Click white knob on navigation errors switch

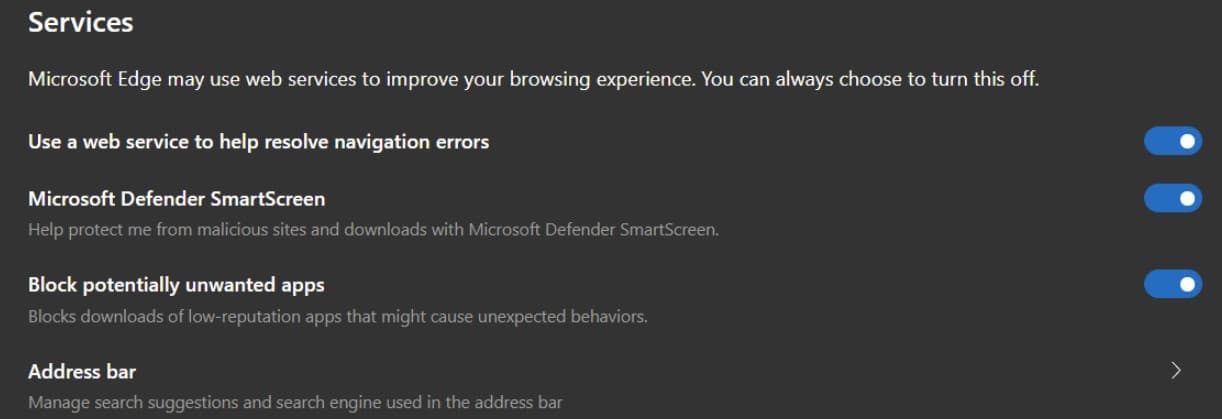point(1187,142)
